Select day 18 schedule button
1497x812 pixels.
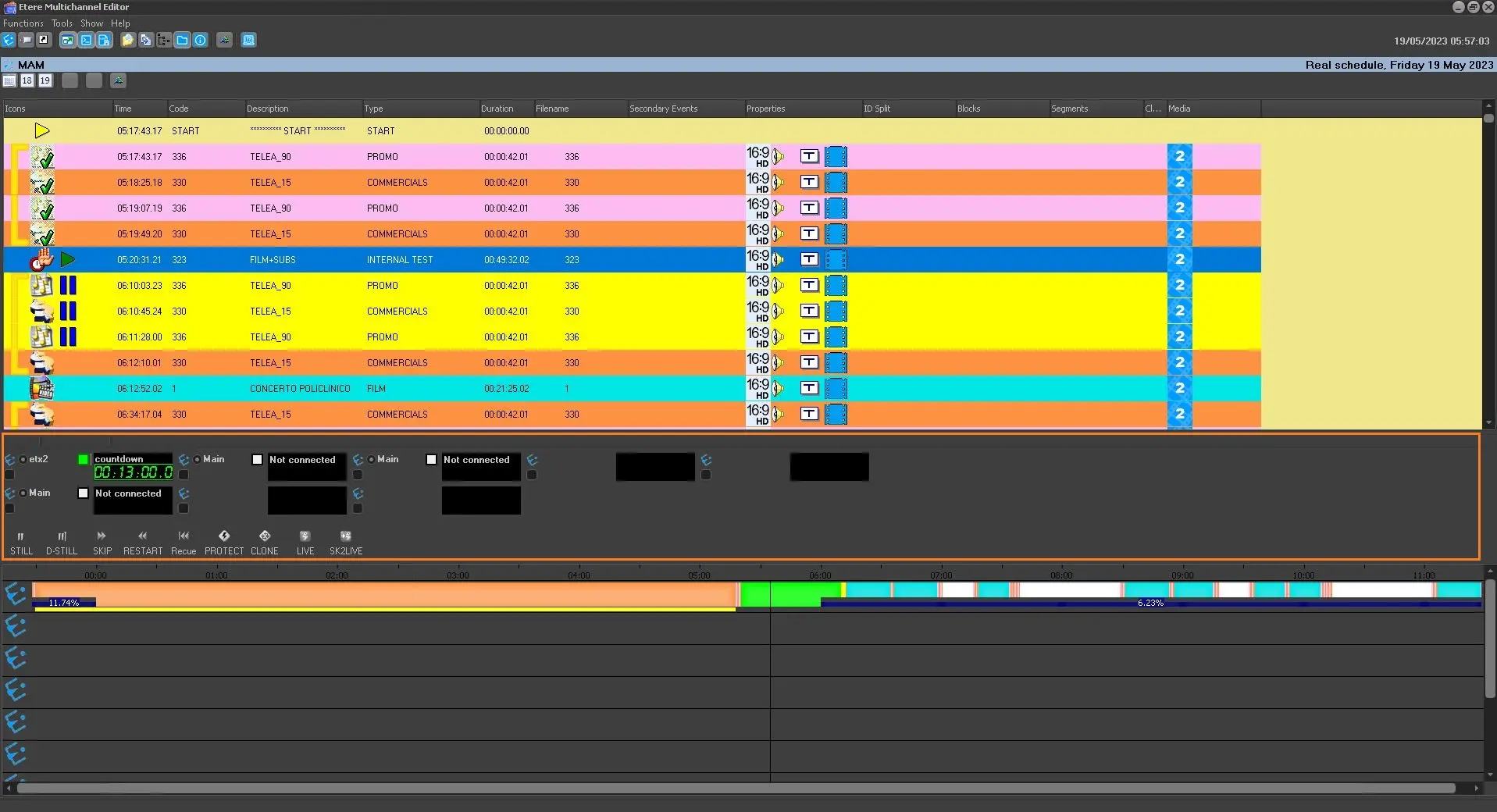point(27,81)
